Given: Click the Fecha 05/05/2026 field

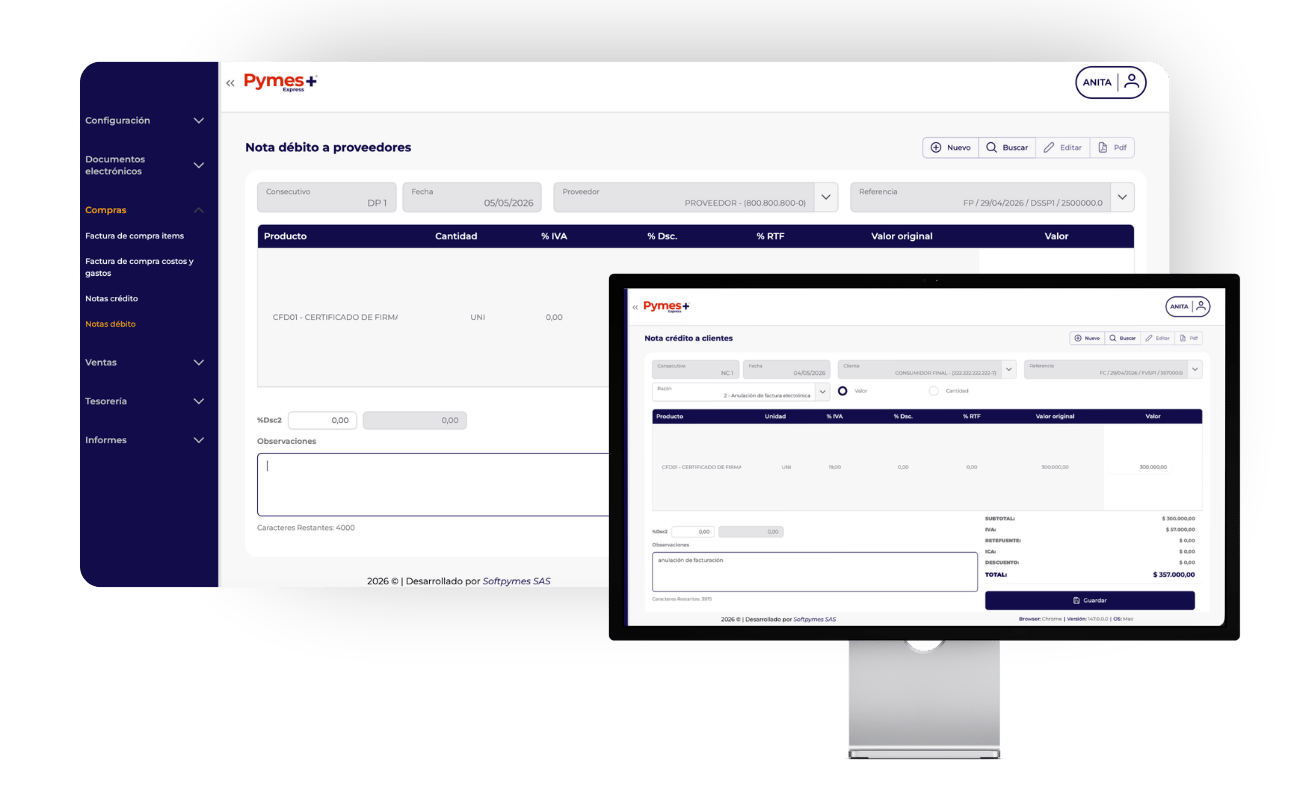Looking at the screenshot, I should coord(472,197).
